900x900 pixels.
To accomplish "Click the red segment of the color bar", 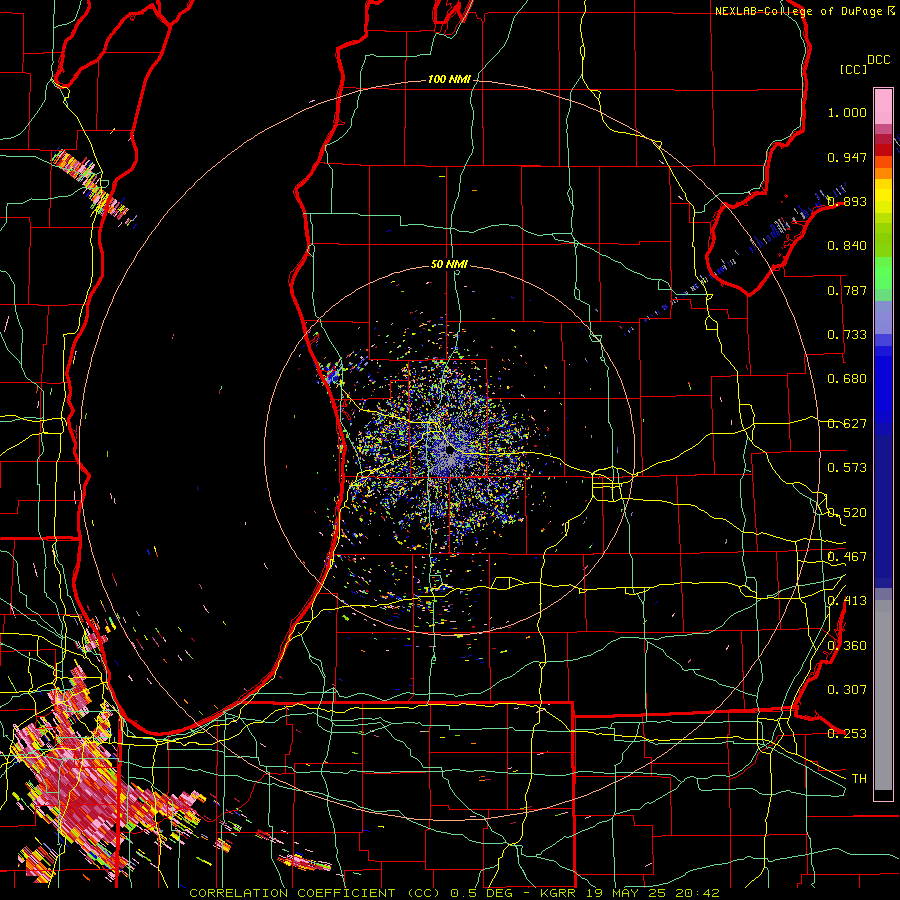I will coord(883,150).
